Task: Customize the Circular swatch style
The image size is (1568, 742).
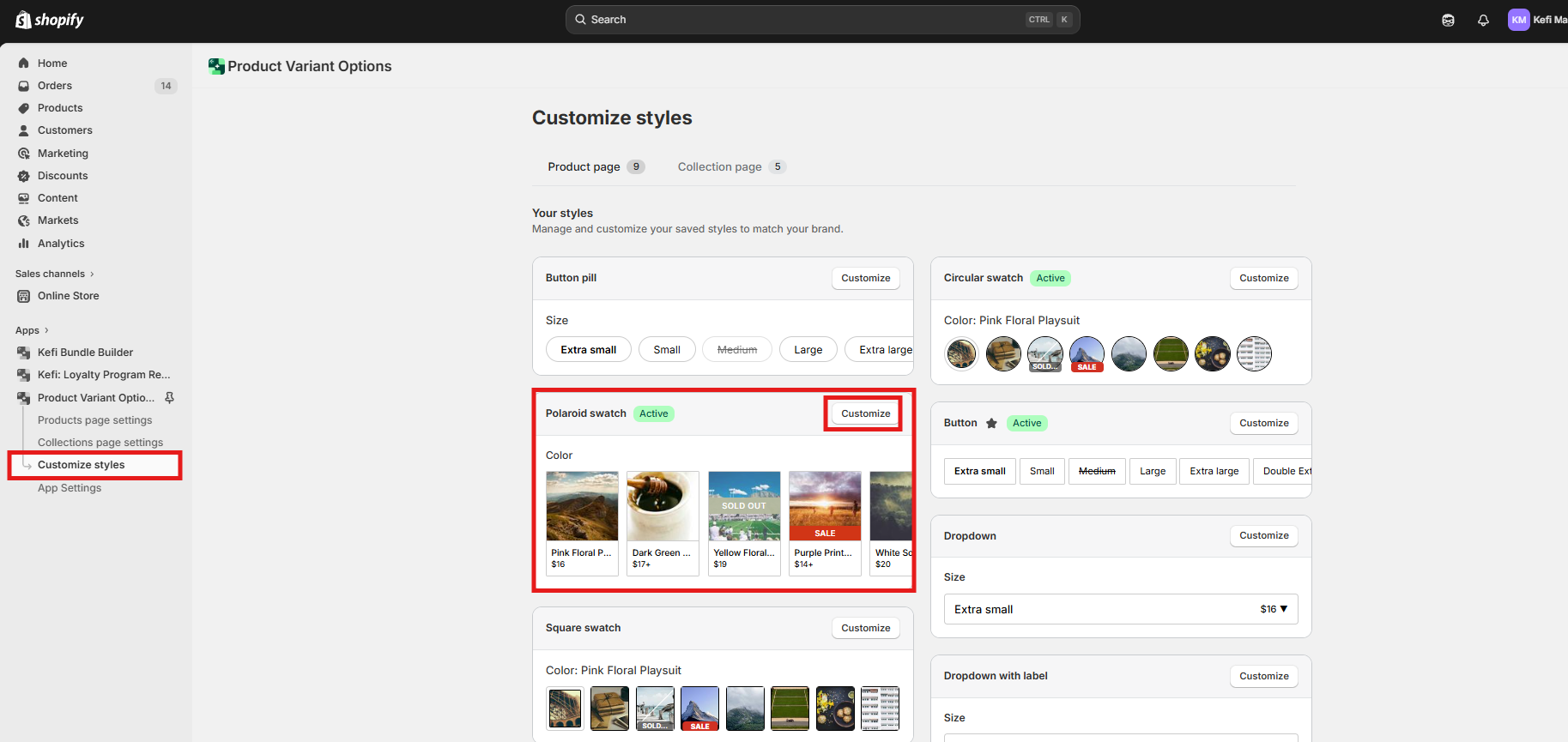Action: click(1263, 278)
